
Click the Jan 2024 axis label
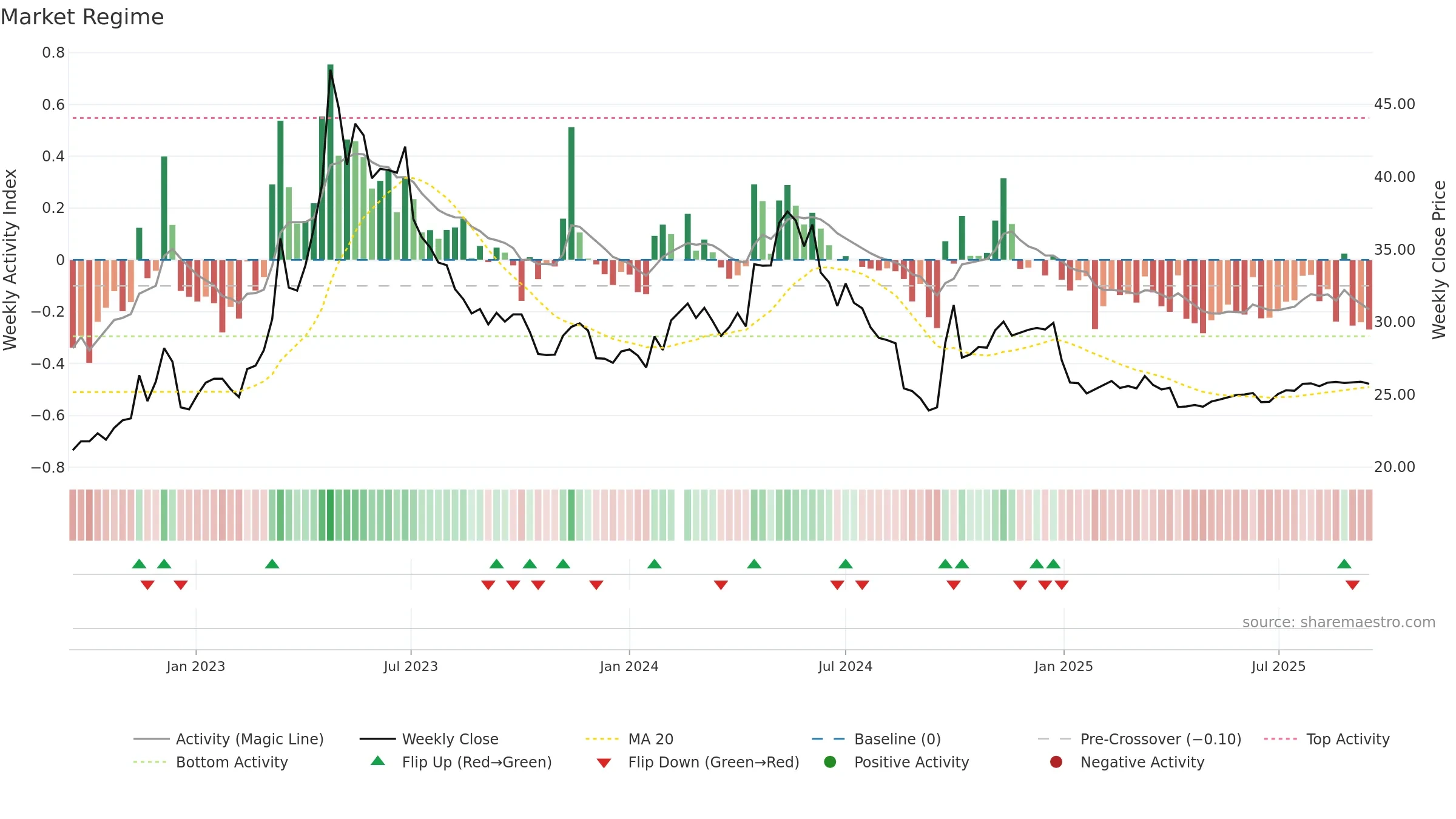tap(629, 666)
